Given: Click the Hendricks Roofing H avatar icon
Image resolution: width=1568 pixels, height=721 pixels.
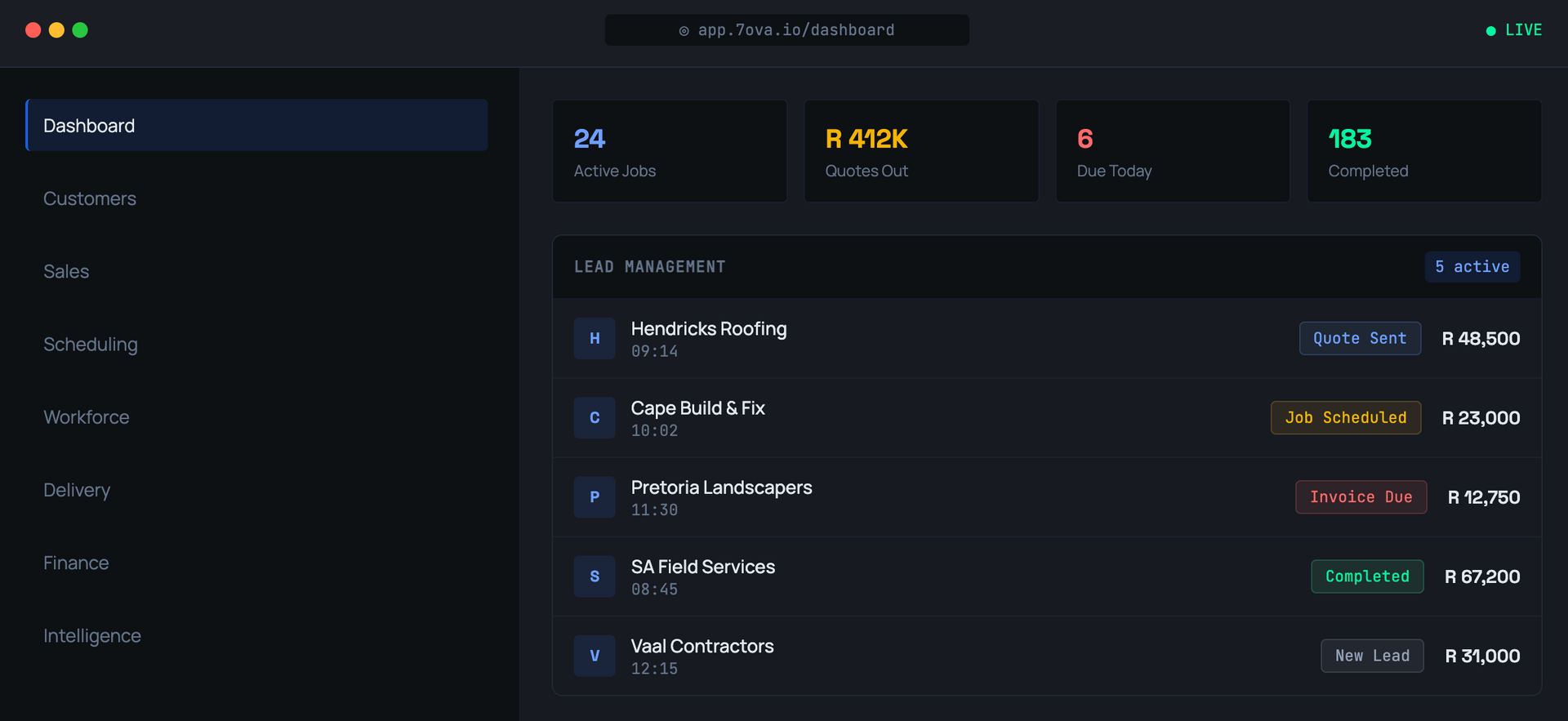Looking at the screenshot, I should click(x=595, y=338).
